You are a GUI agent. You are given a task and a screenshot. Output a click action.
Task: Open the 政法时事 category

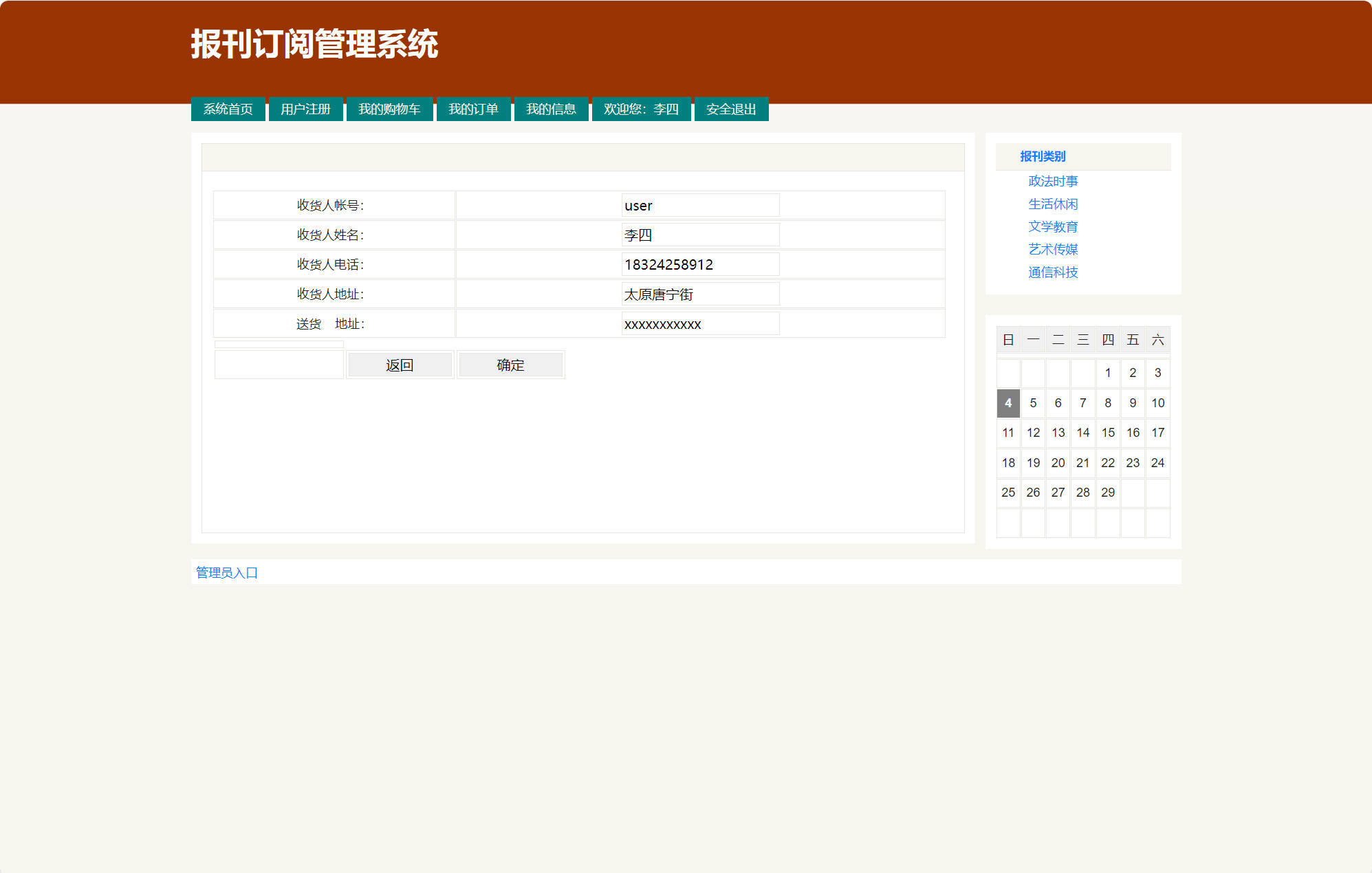(1052, 180)
